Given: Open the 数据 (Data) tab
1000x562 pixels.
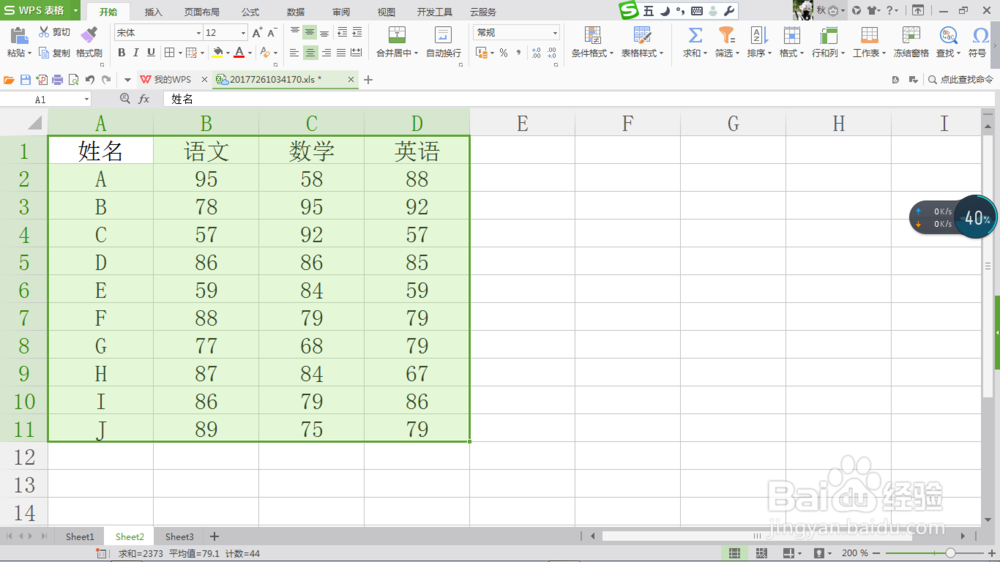Looking at the screenshot, I should [x=295, y=12].
